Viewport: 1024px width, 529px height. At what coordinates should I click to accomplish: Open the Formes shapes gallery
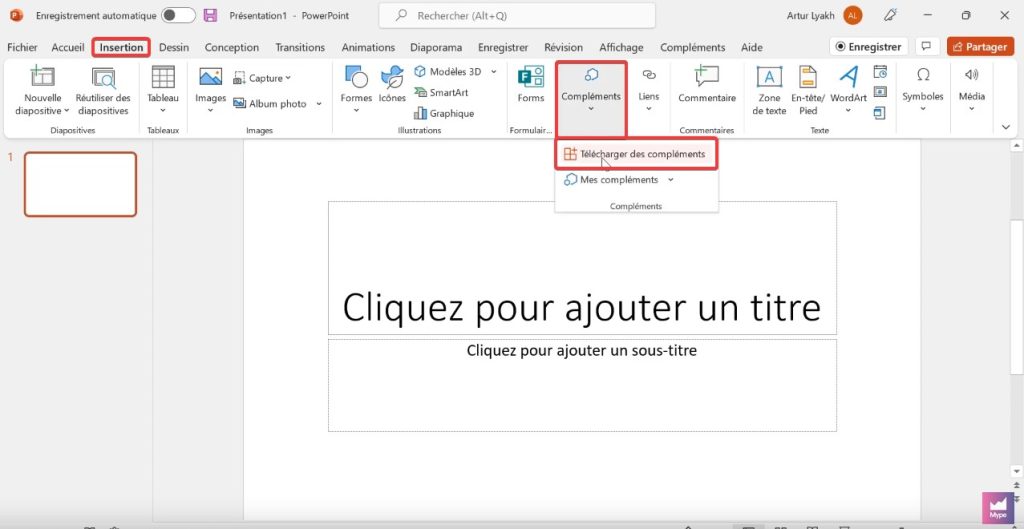coord(356,90)
